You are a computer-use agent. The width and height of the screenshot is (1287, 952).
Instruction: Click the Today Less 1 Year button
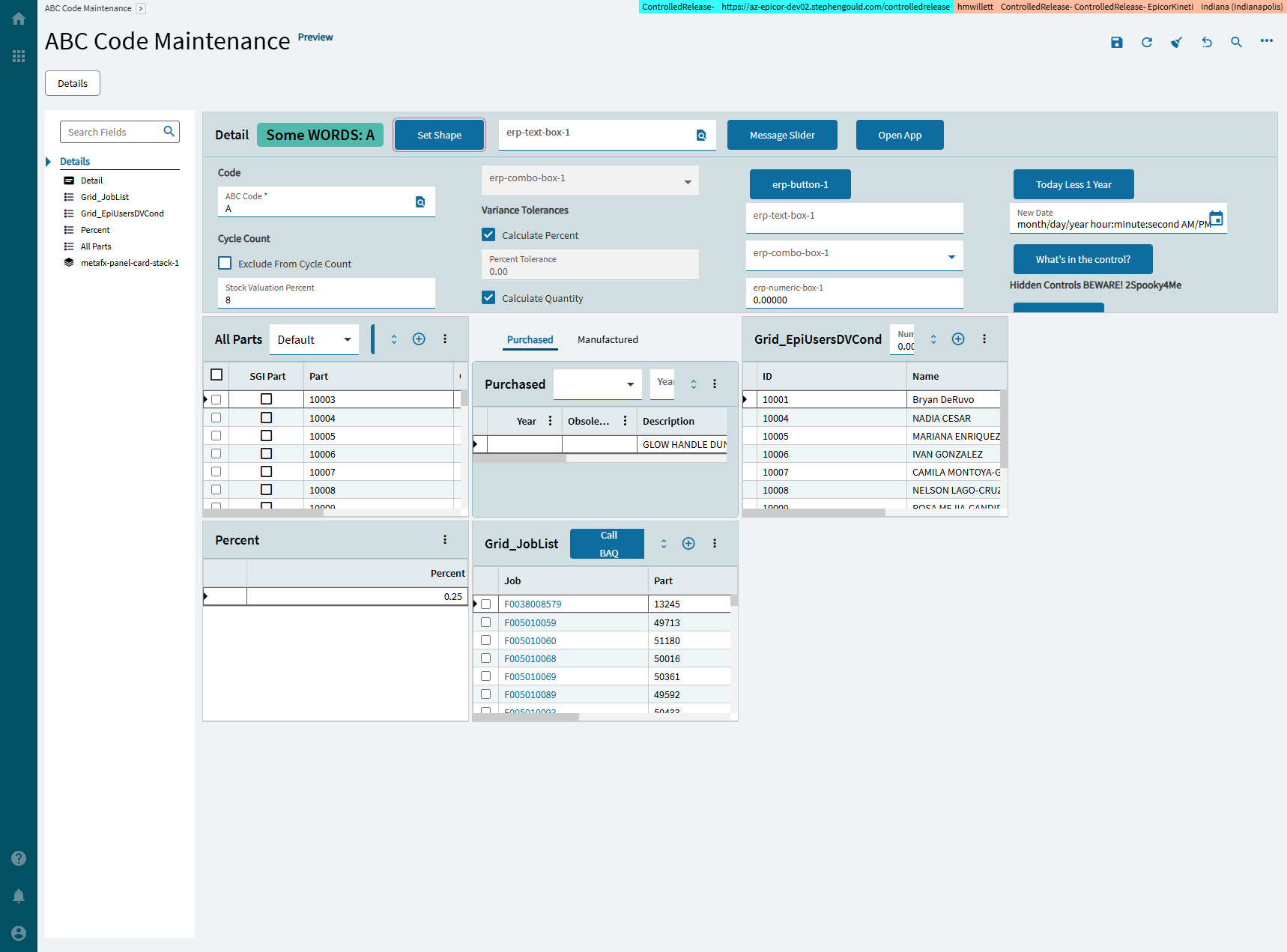coord(1073,184)
